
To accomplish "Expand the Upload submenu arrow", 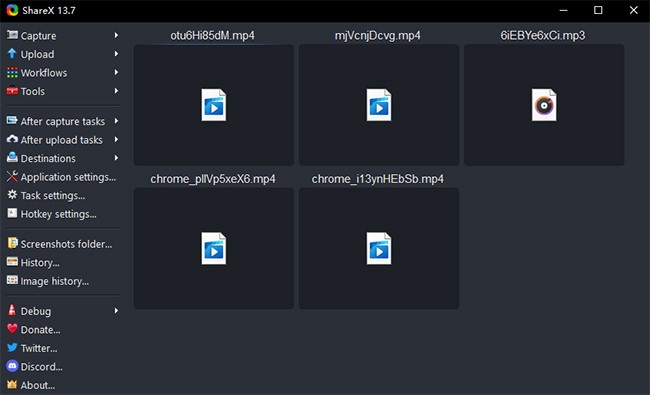I will point(116,54).
